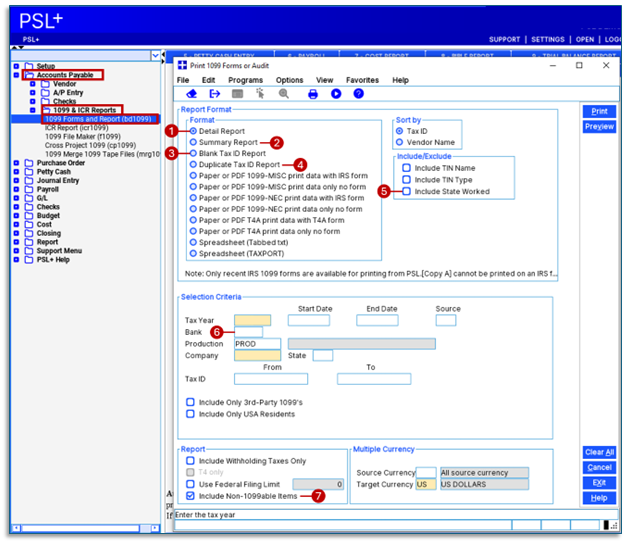Click the exit arrow toolbar icon
This screenshot has height=542, width=626.
point(215,94)
